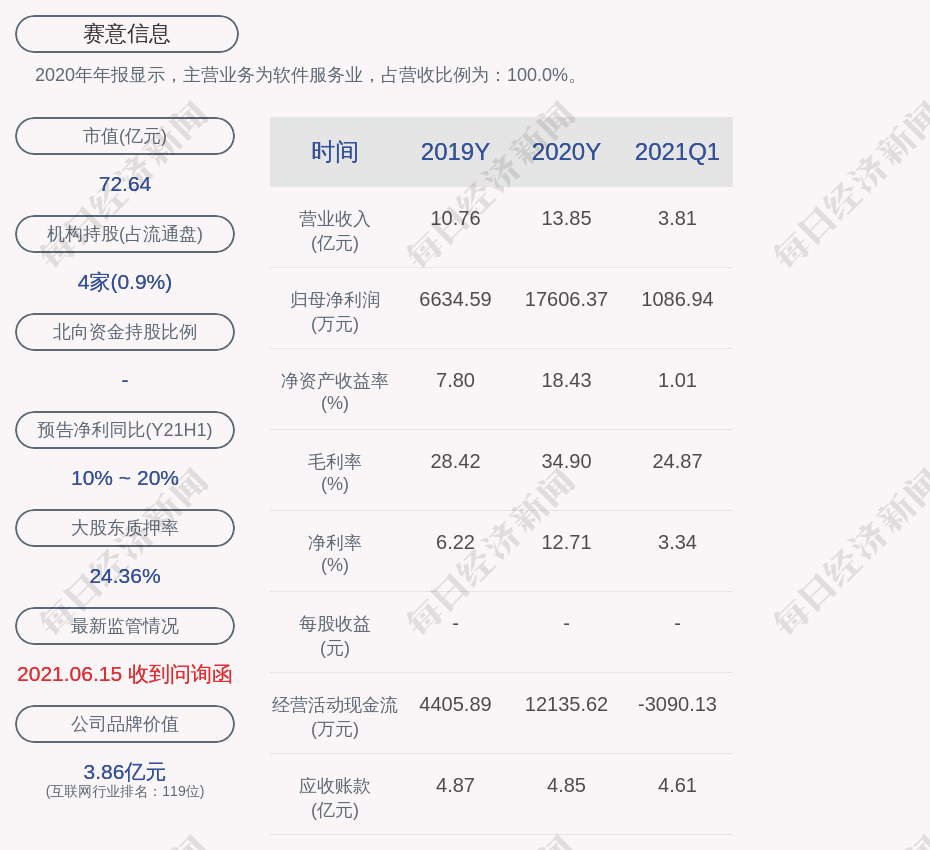The width and height of the screenshot is (930, 850).
Task: Select cash flow value -3090.13
Action: (677, 704)
